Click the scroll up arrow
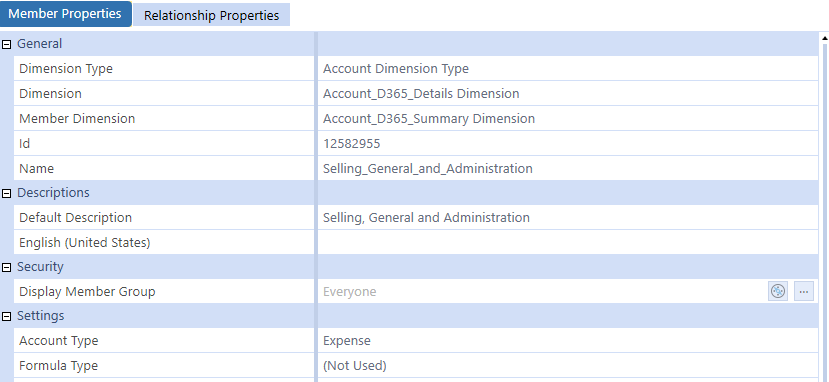829x382 pixels. coord(824,38)
